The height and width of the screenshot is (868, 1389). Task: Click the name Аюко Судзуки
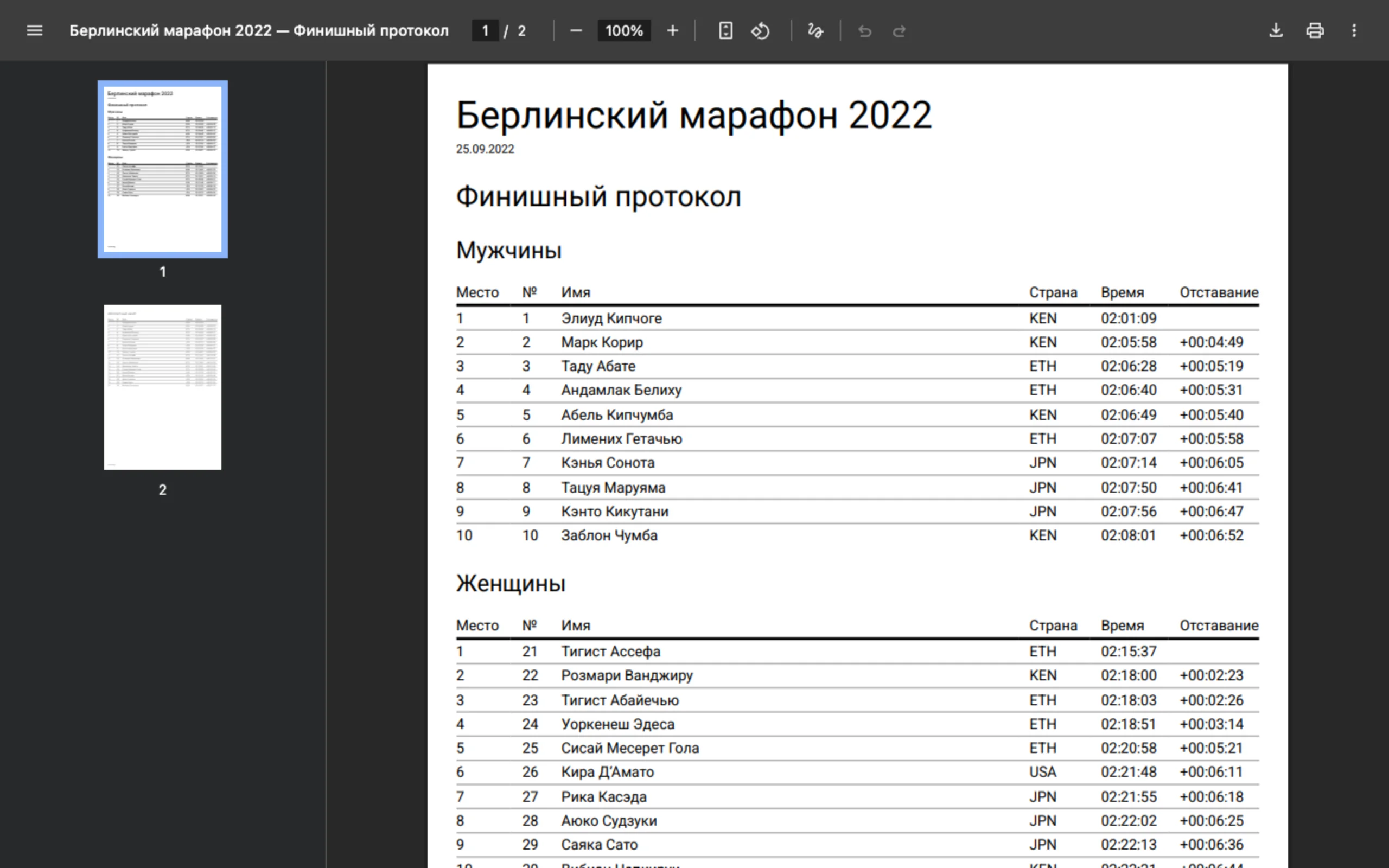(x=609, y=821)
